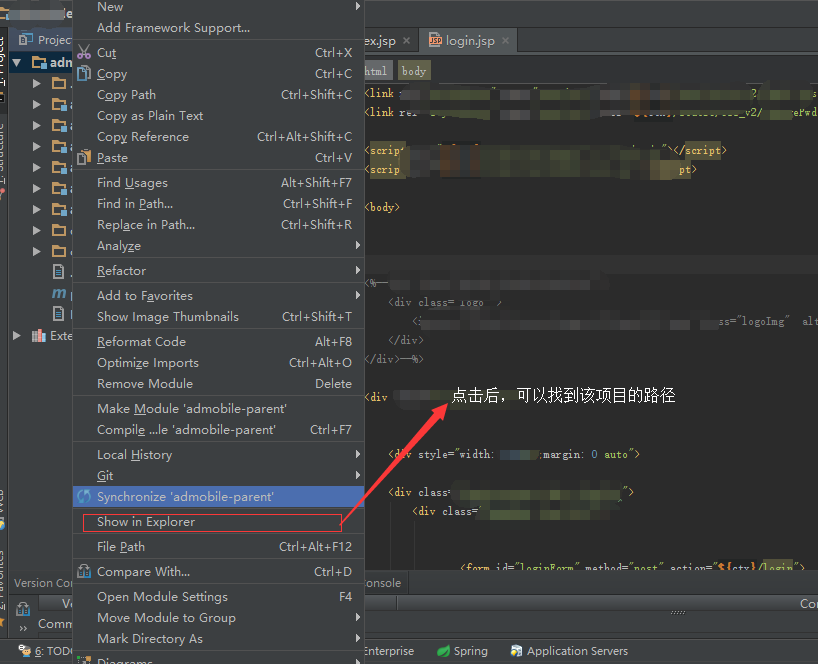
Task: Select Find in Path...
Action: pyautogui.click(x=219, y=204)
